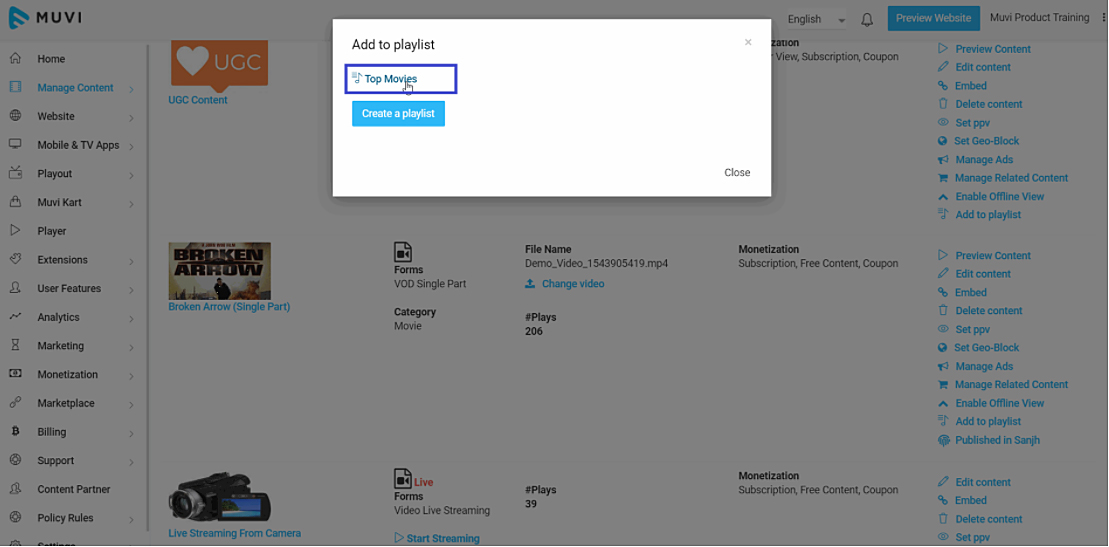1109x547 pixels.
Task: Click the Policy Rules icon in sidebar
Action: coord(15,517)
